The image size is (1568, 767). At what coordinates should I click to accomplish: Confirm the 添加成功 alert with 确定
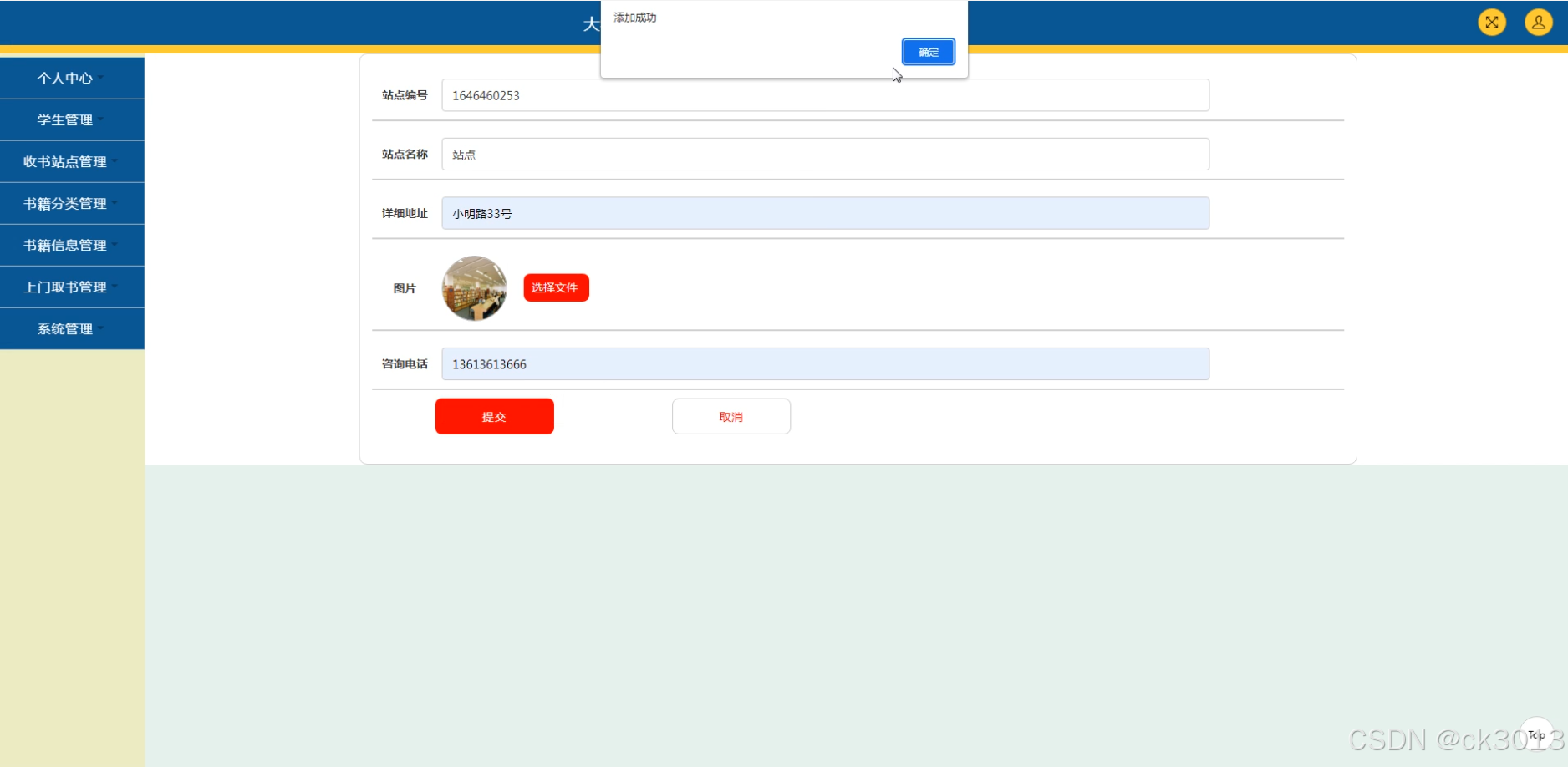[x=929, y=52]
